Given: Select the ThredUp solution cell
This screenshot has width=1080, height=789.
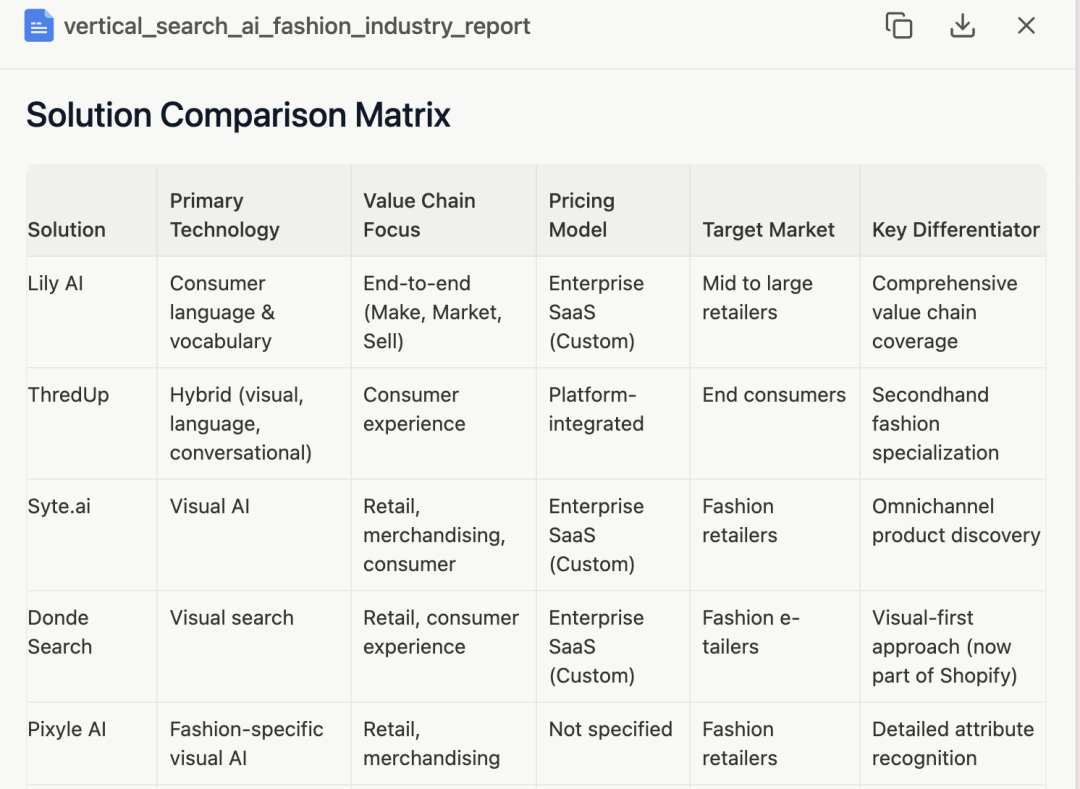Looking at the screenshot, I should pos(68,395).
